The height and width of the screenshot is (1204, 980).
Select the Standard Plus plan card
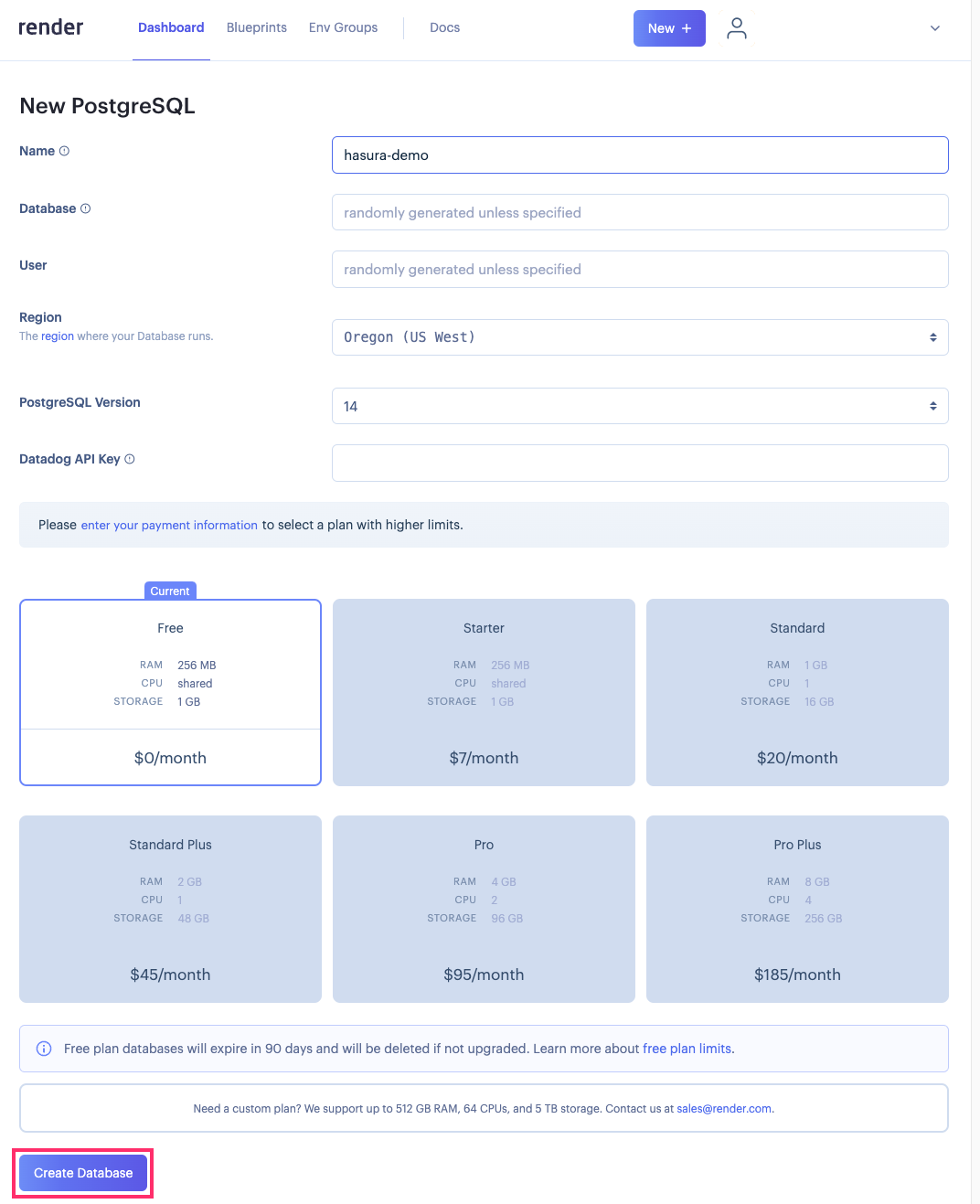click(x=170, y=909)
